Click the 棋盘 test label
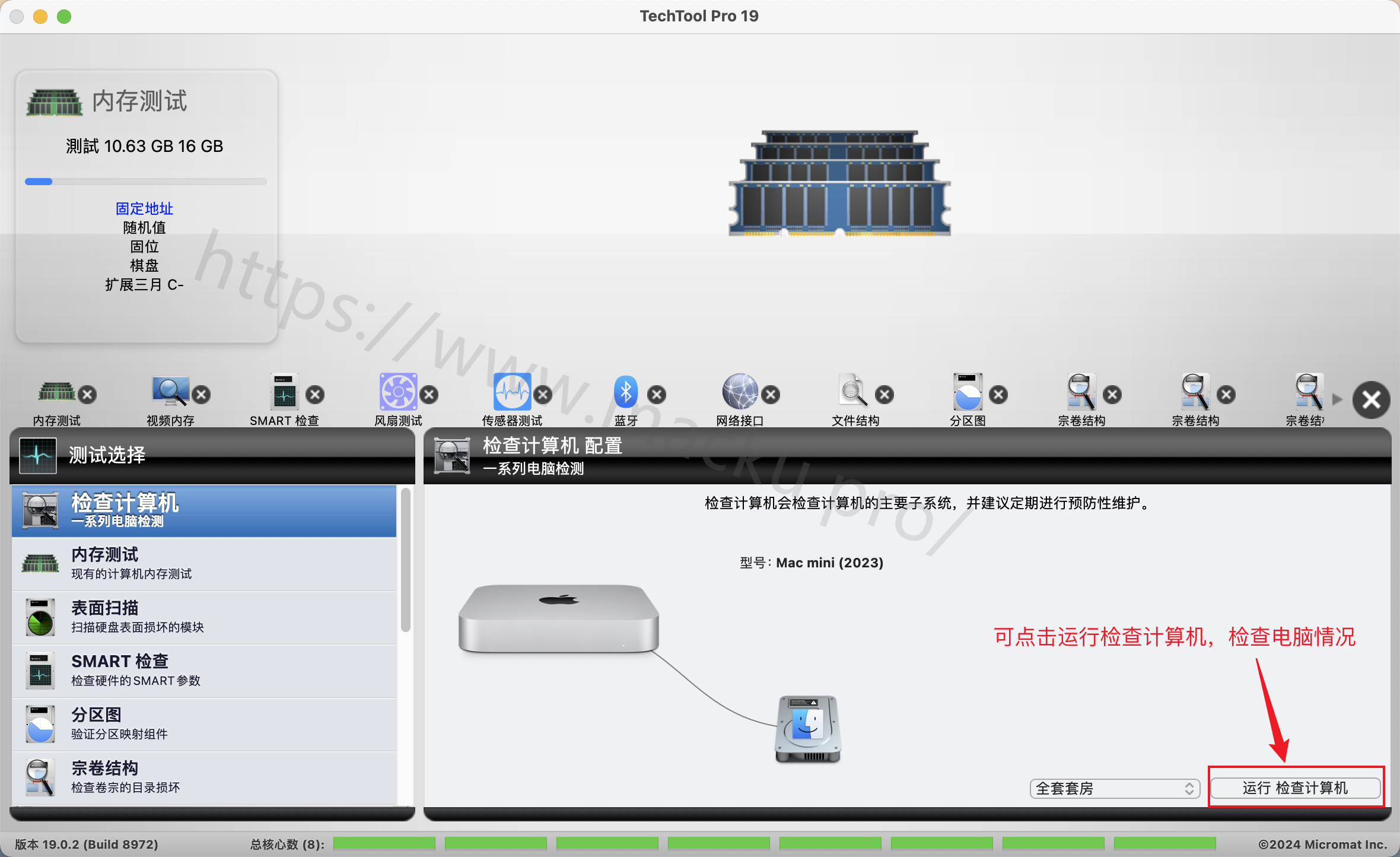 (144, 265)
